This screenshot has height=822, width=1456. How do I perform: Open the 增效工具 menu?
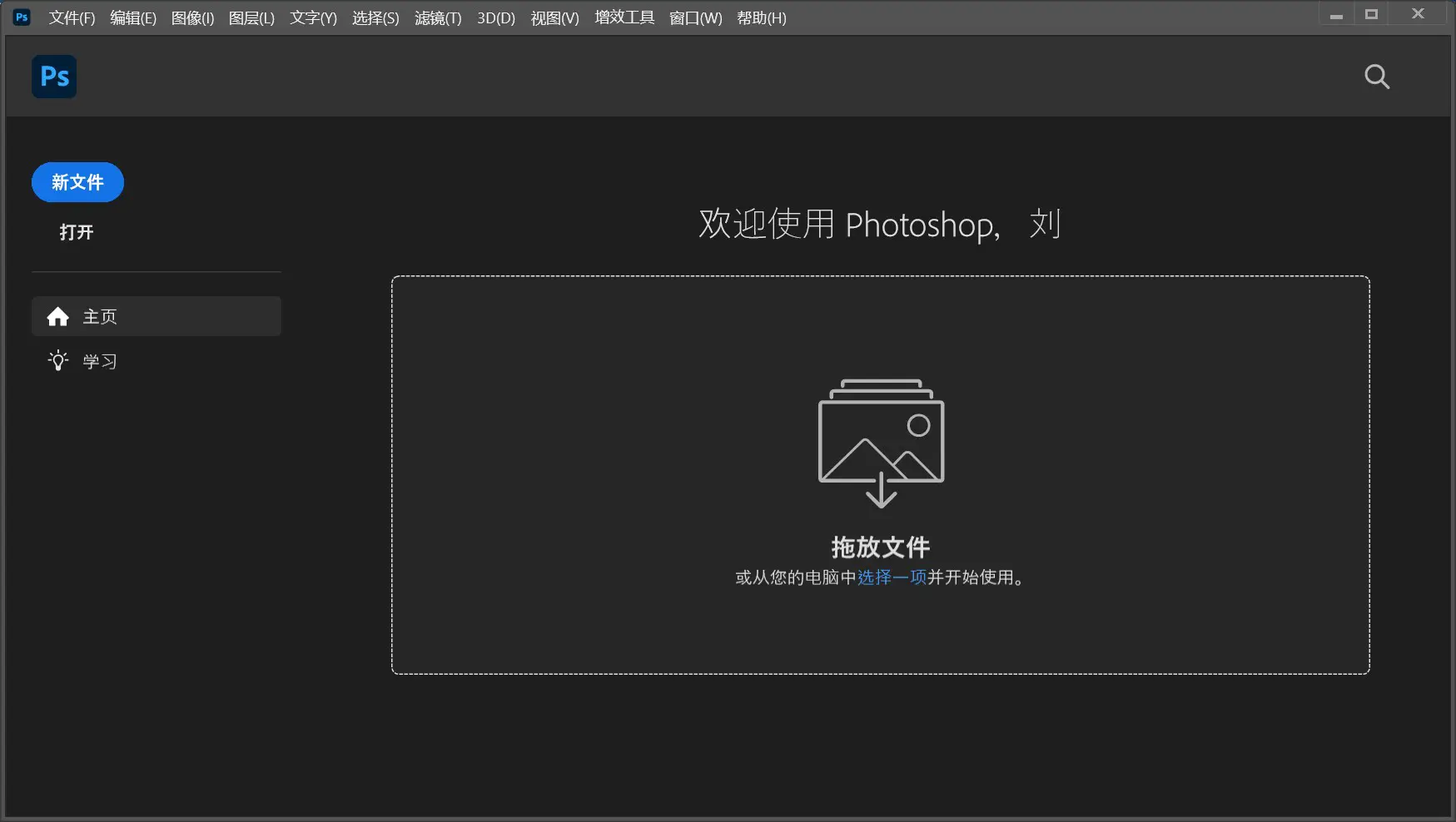click(624, 17)
